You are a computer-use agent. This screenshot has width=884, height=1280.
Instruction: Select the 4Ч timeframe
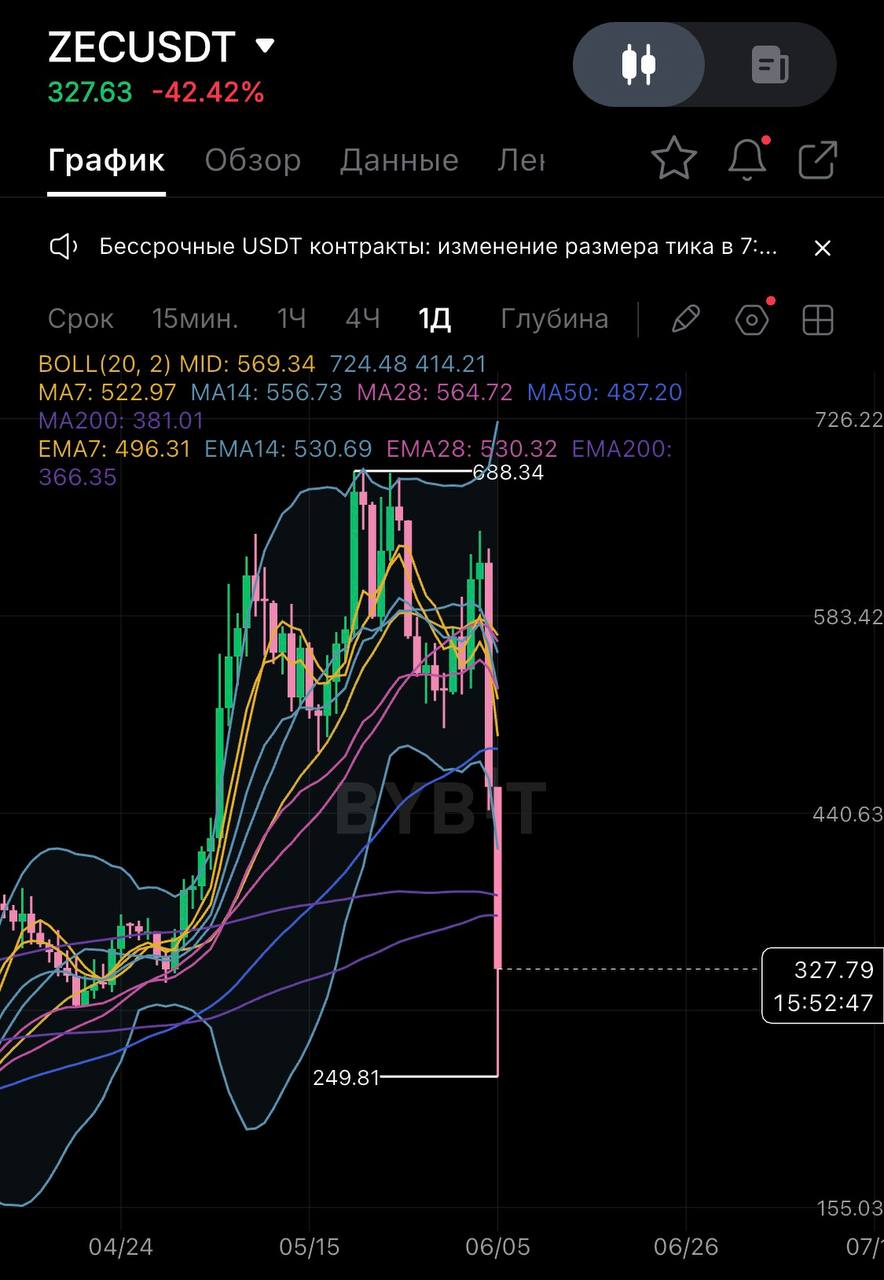(362, 319)
